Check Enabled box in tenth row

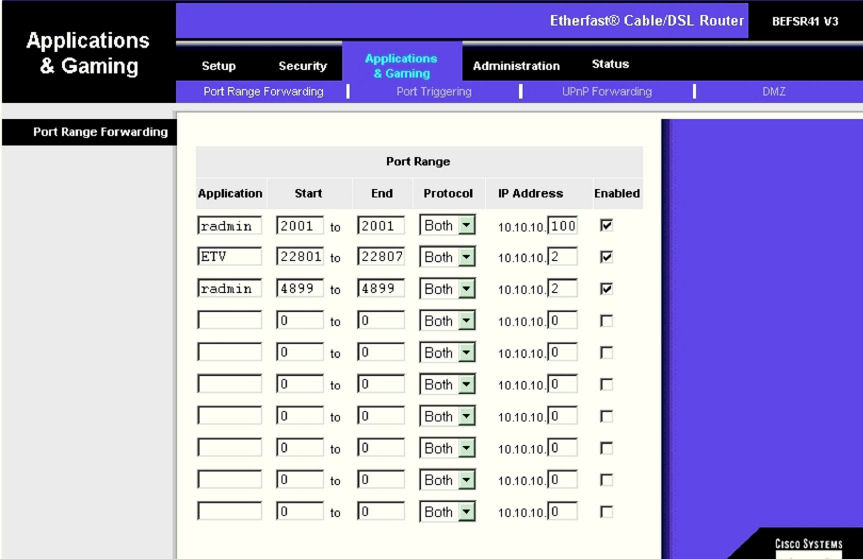click(x=606, y=512)
